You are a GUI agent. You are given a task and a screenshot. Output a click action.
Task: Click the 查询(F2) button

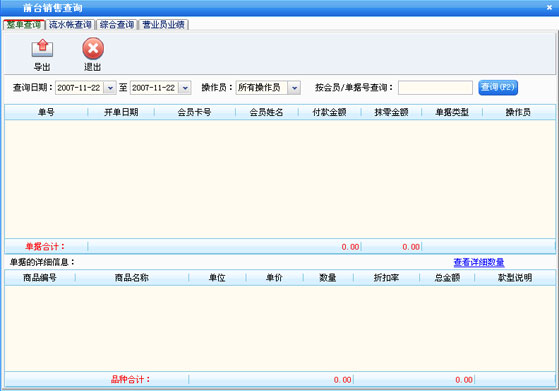point(498,87)
